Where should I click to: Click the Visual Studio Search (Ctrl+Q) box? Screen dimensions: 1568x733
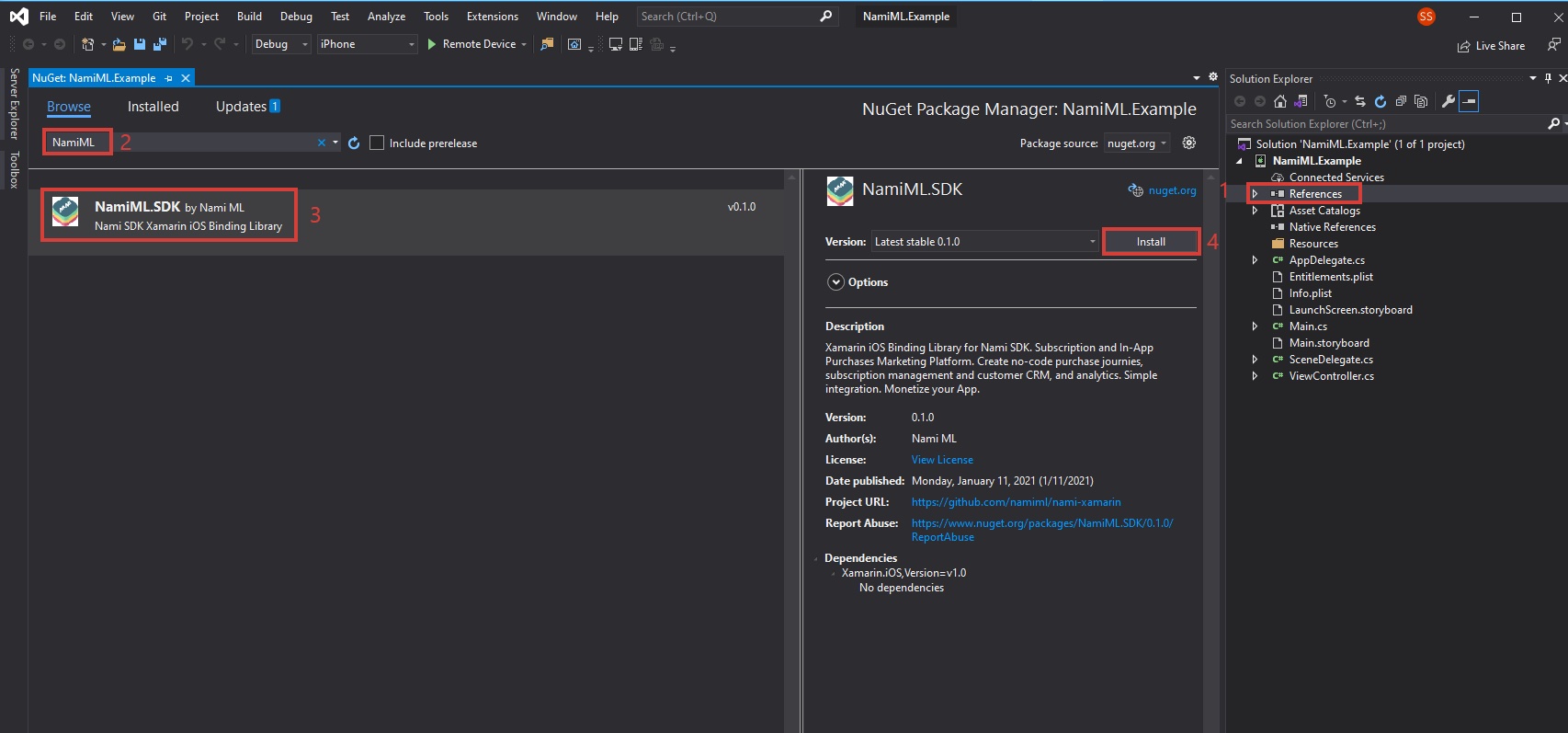[737, 17]
